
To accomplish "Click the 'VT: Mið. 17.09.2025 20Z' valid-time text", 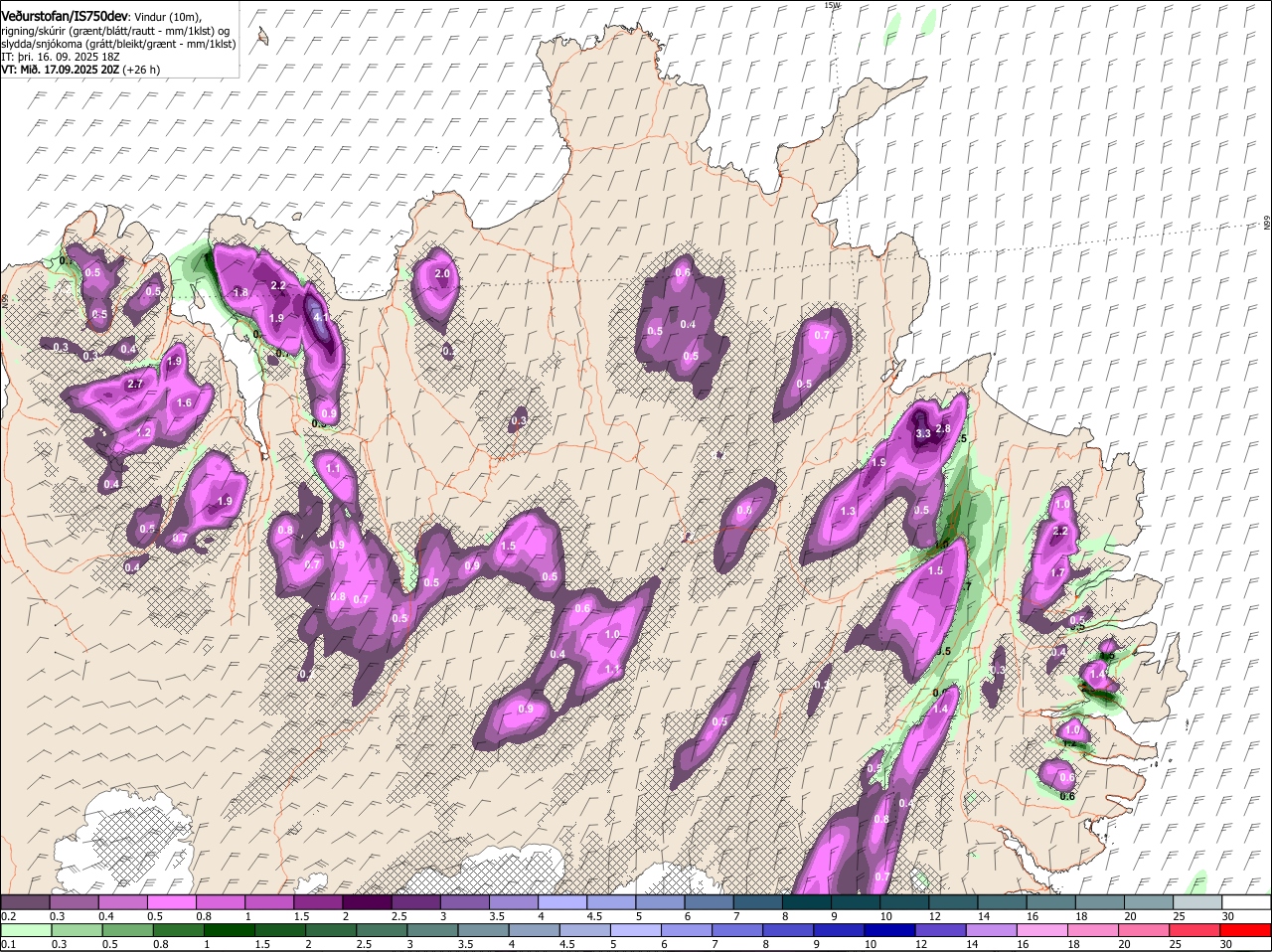I will [x=61, y=70].
